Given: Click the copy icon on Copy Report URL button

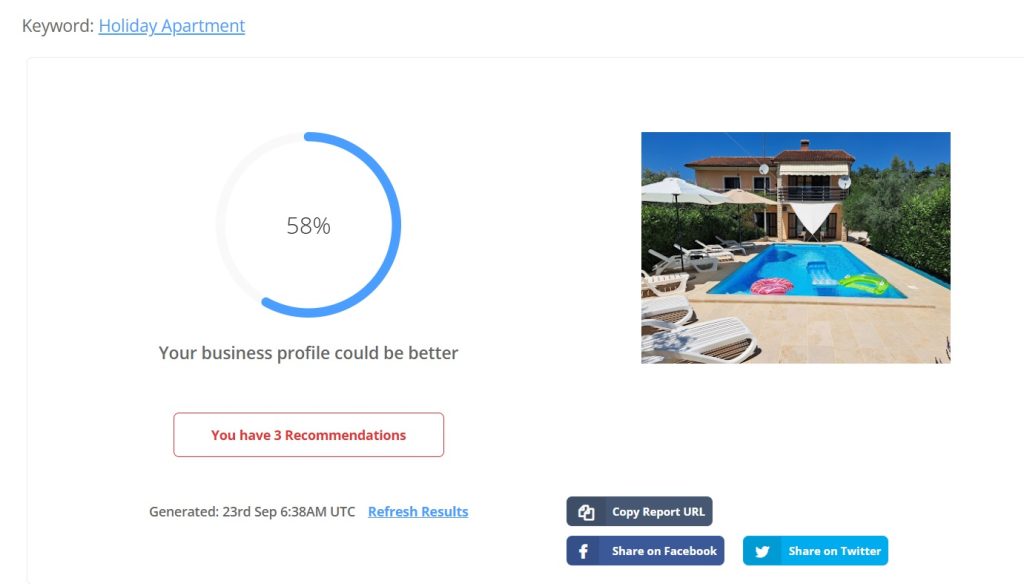Looking at the screenshot, I should click(x=585, y=511).
